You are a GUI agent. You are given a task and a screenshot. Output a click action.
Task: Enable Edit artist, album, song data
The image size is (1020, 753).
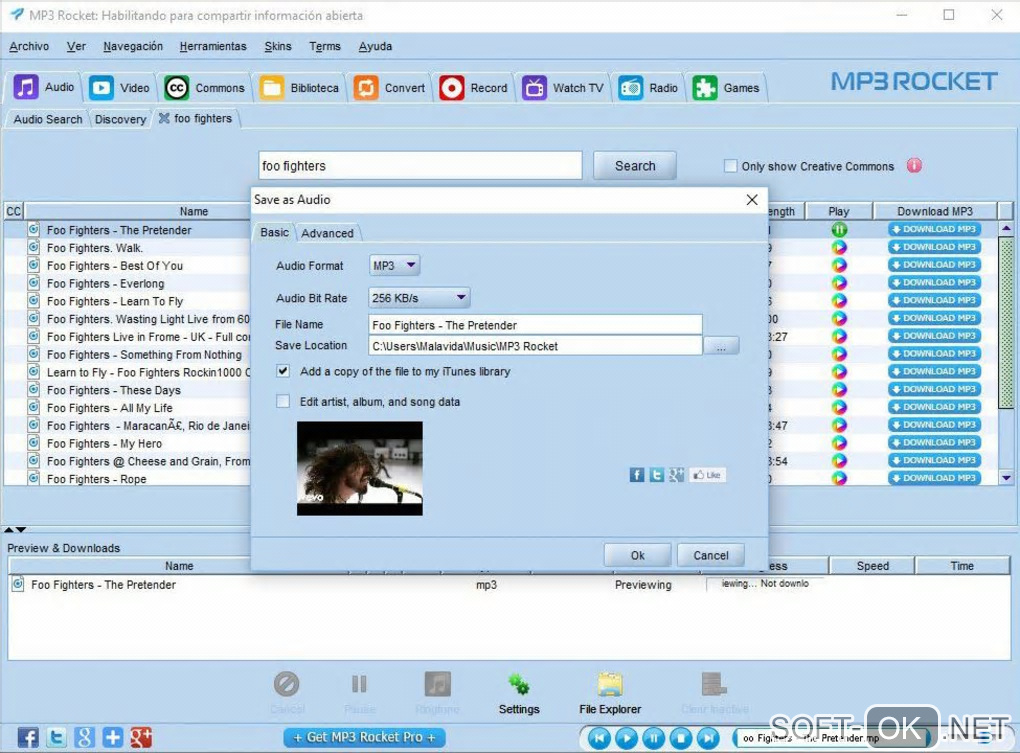pyautogui.click(x=283, y=401)
